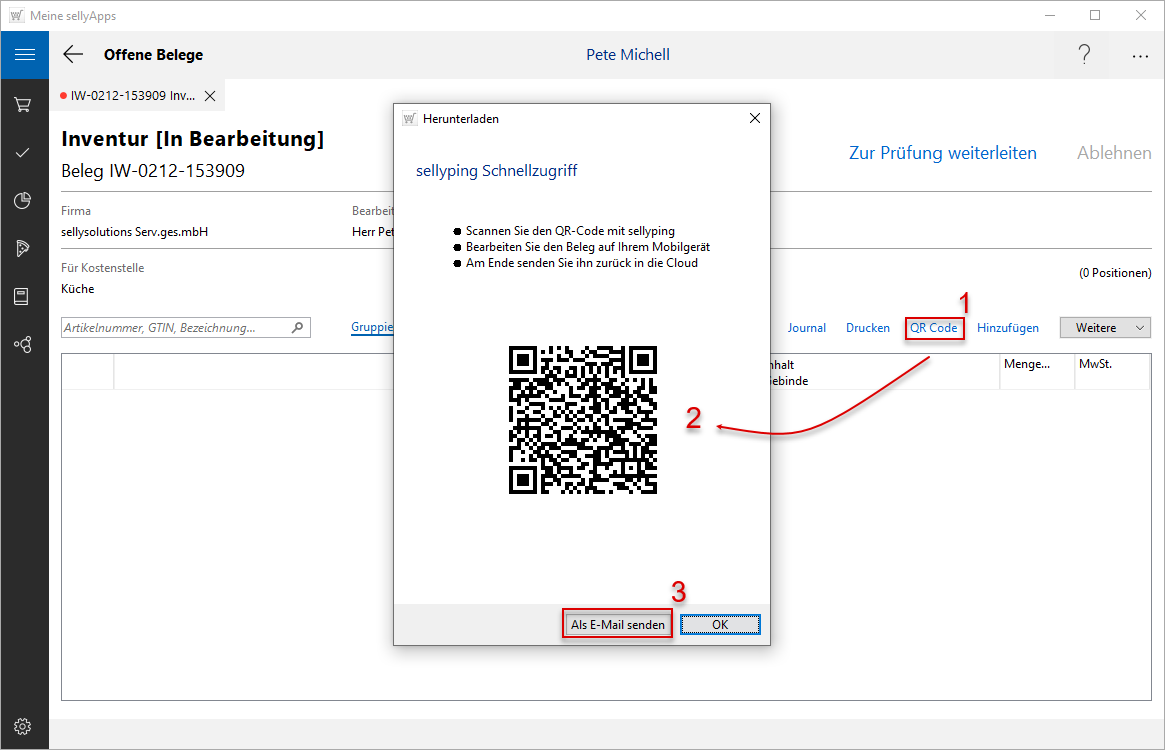
Task: Open the shopping cart sidebar icon
Action: (24, 104)
